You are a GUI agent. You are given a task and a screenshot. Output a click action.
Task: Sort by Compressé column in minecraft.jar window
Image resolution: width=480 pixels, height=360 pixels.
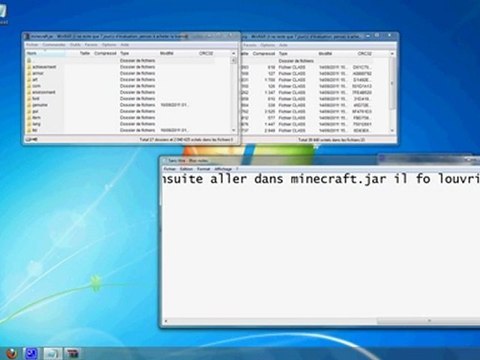[105, 53]
